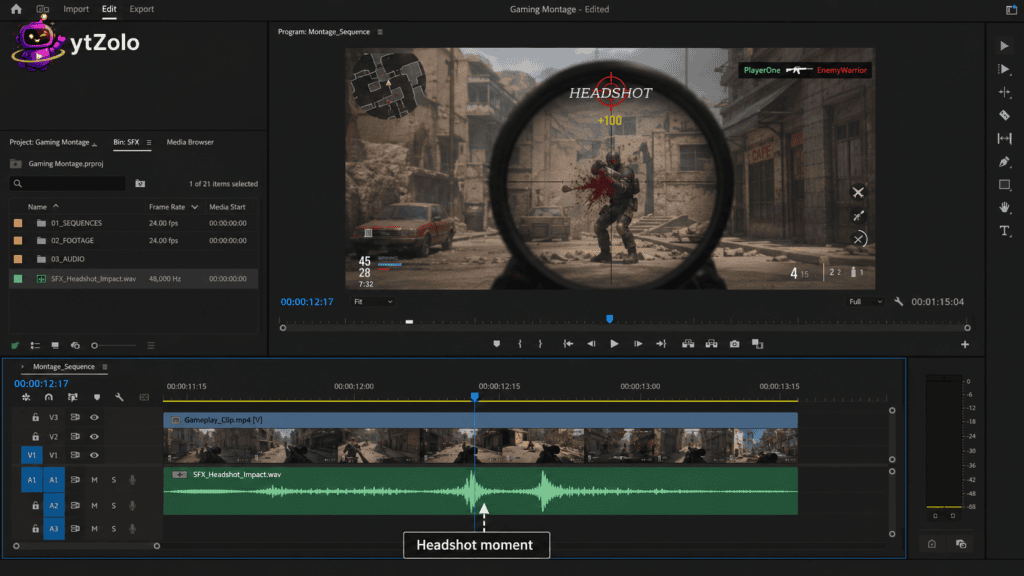This screenshot has height=576, width=1024.
Task: Select the Hand tool
Action: pyautogui.click(x=1004, y=208)
